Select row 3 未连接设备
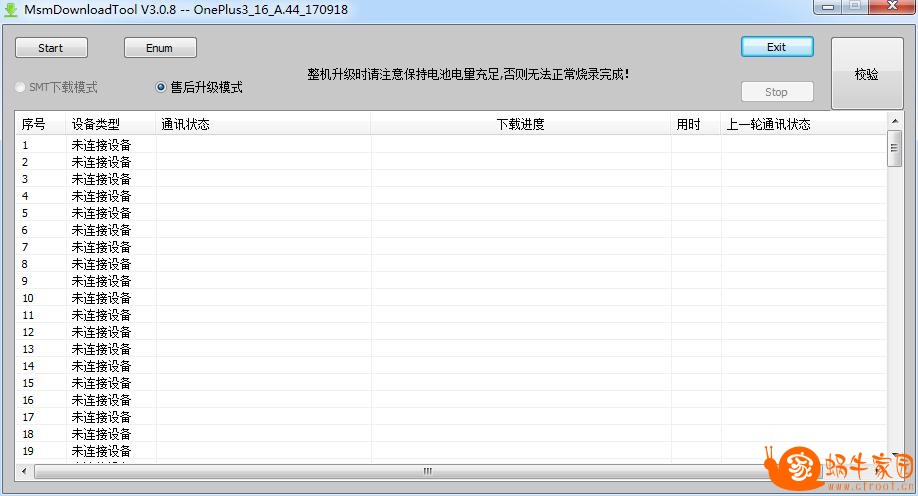The height and width of the screenshot is (496, 918). 451,179
